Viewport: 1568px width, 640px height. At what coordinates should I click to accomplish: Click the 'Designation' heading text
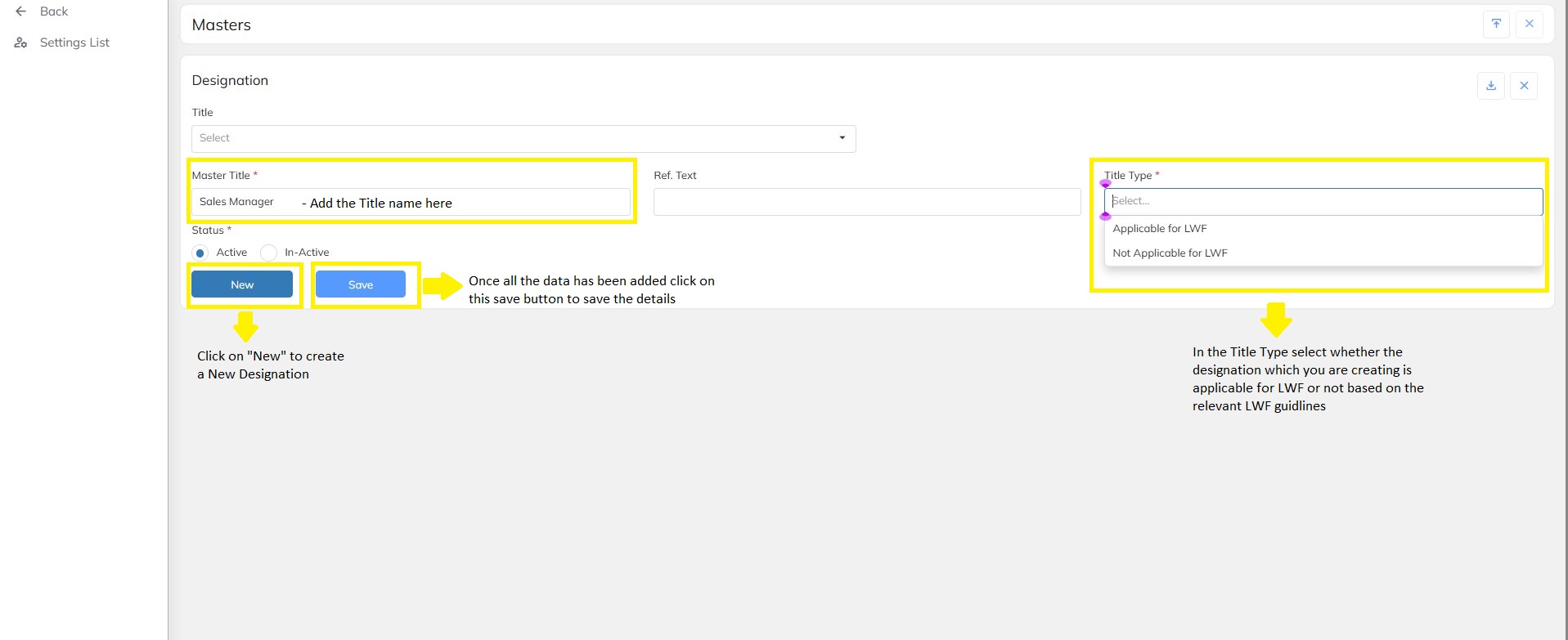(x=230, y=80)
